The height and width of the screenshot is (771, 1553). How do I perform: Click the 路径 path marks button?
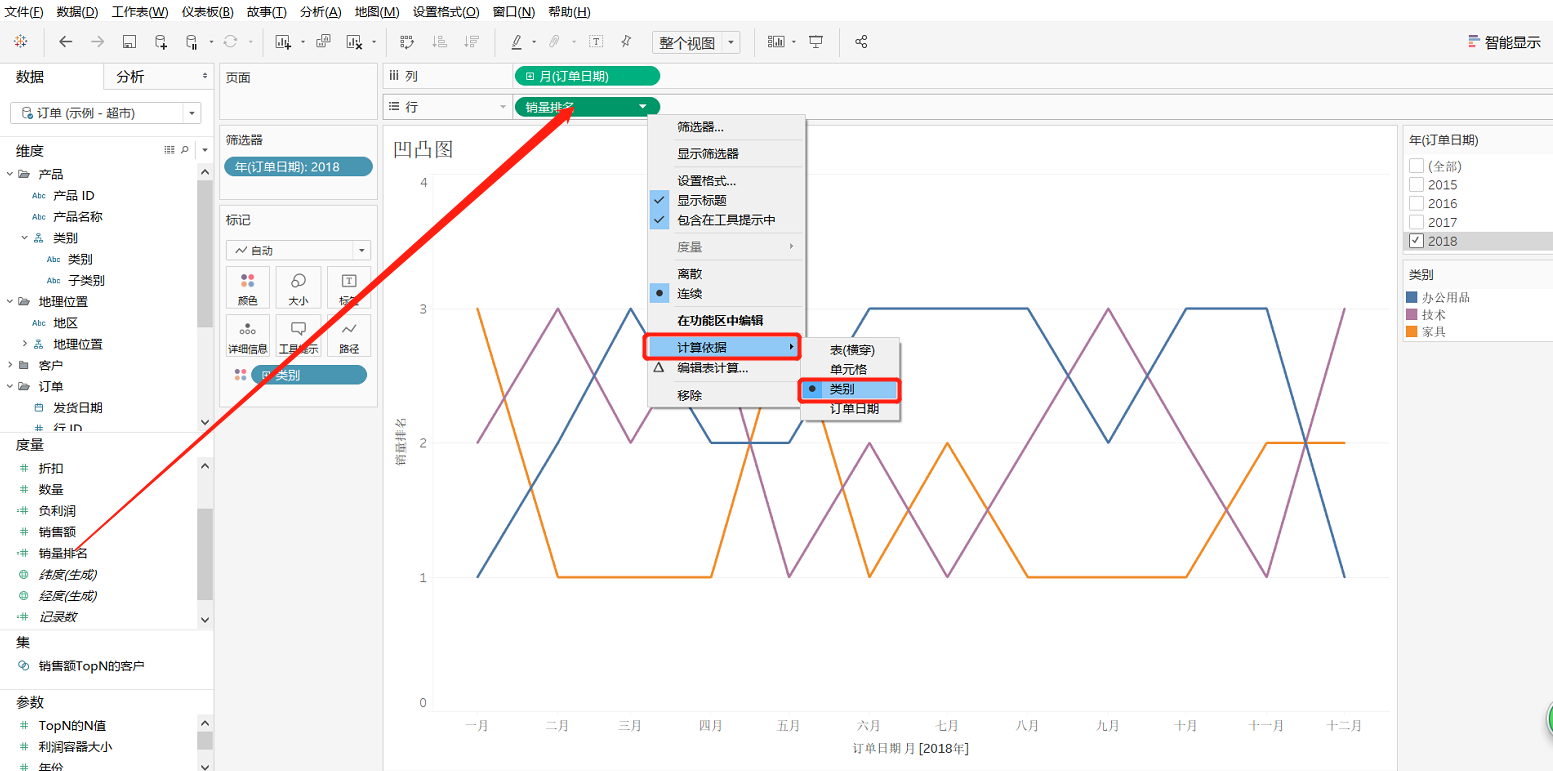(x=349, y=336)
